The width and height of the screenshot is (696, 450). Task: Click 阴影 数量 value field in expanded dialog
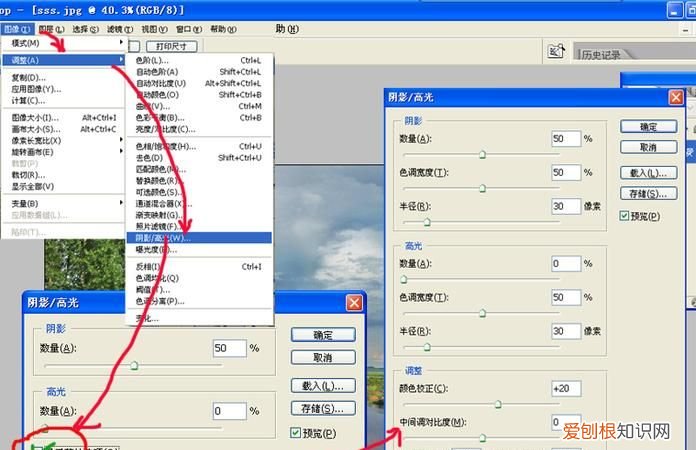[566, 138]
